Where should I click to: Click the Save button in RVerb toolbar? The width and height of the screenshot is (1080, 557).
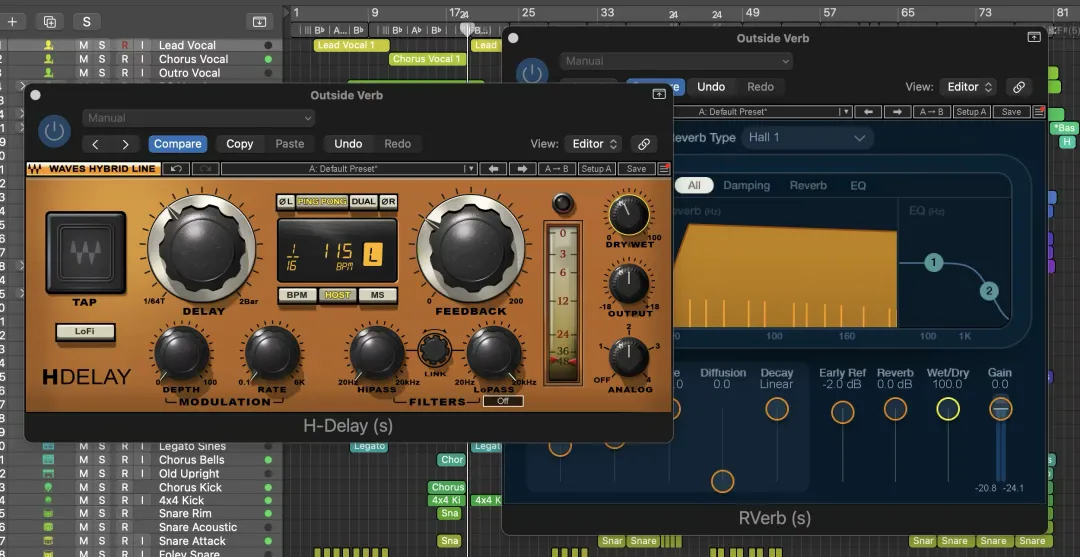click(x=1011, y=112)
